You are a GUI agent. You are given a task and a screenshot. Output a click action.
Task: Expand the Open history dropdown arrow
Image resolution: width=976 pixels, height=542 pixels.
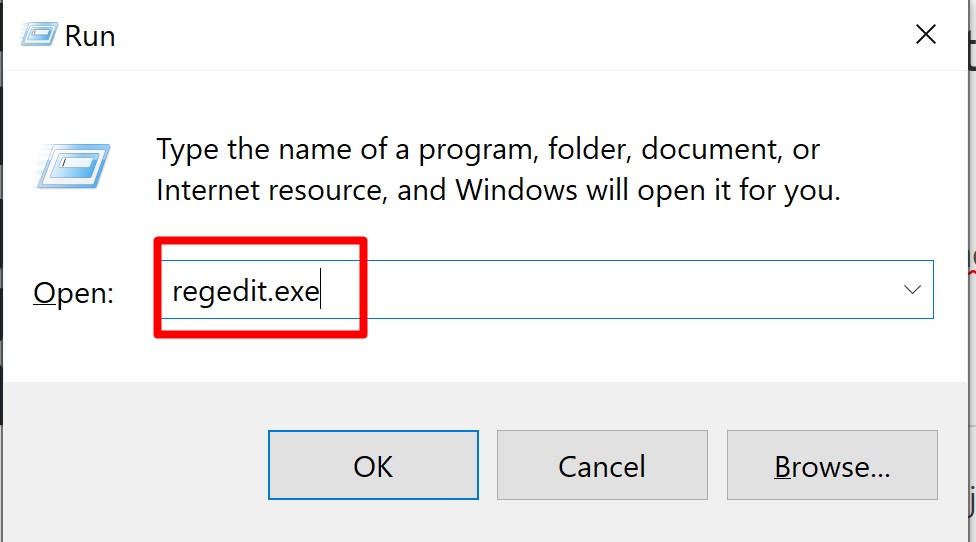pos(911,290)
